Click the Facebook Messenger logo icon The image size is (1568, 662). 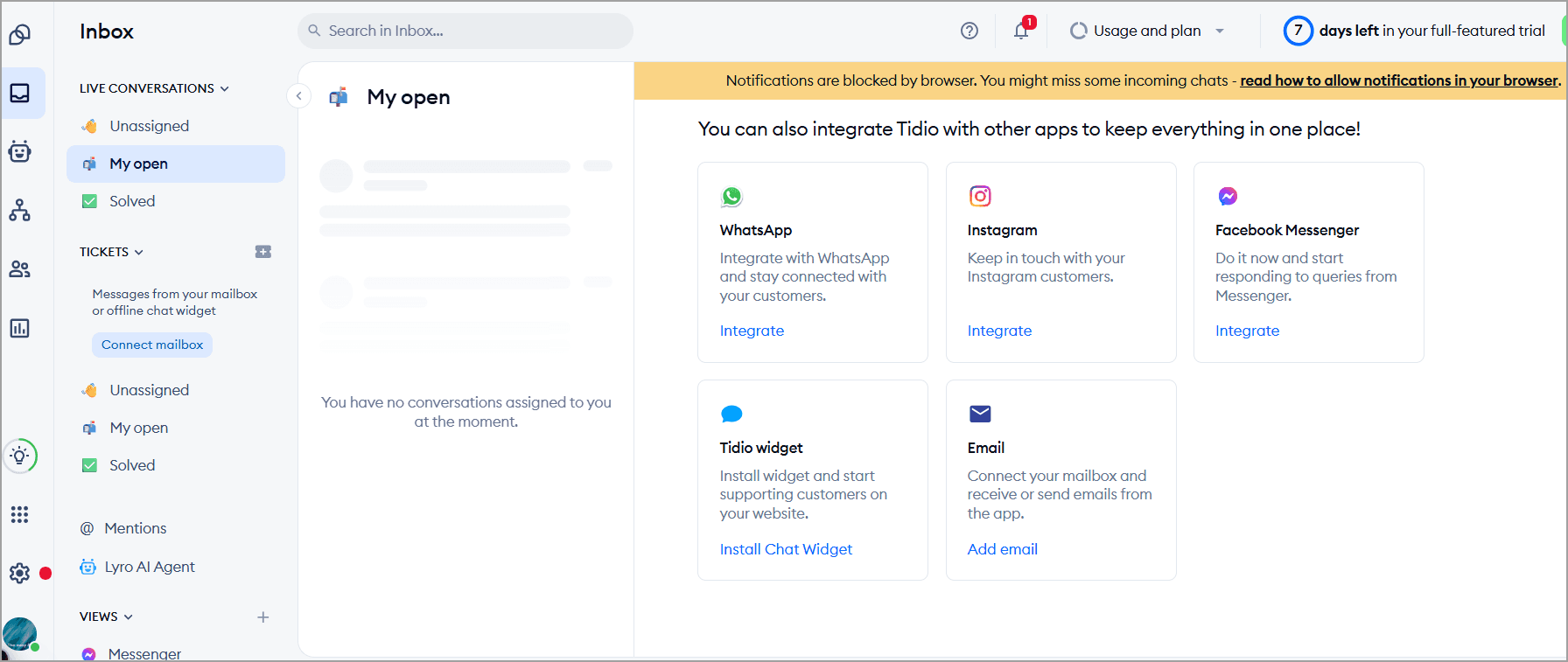1228,196
